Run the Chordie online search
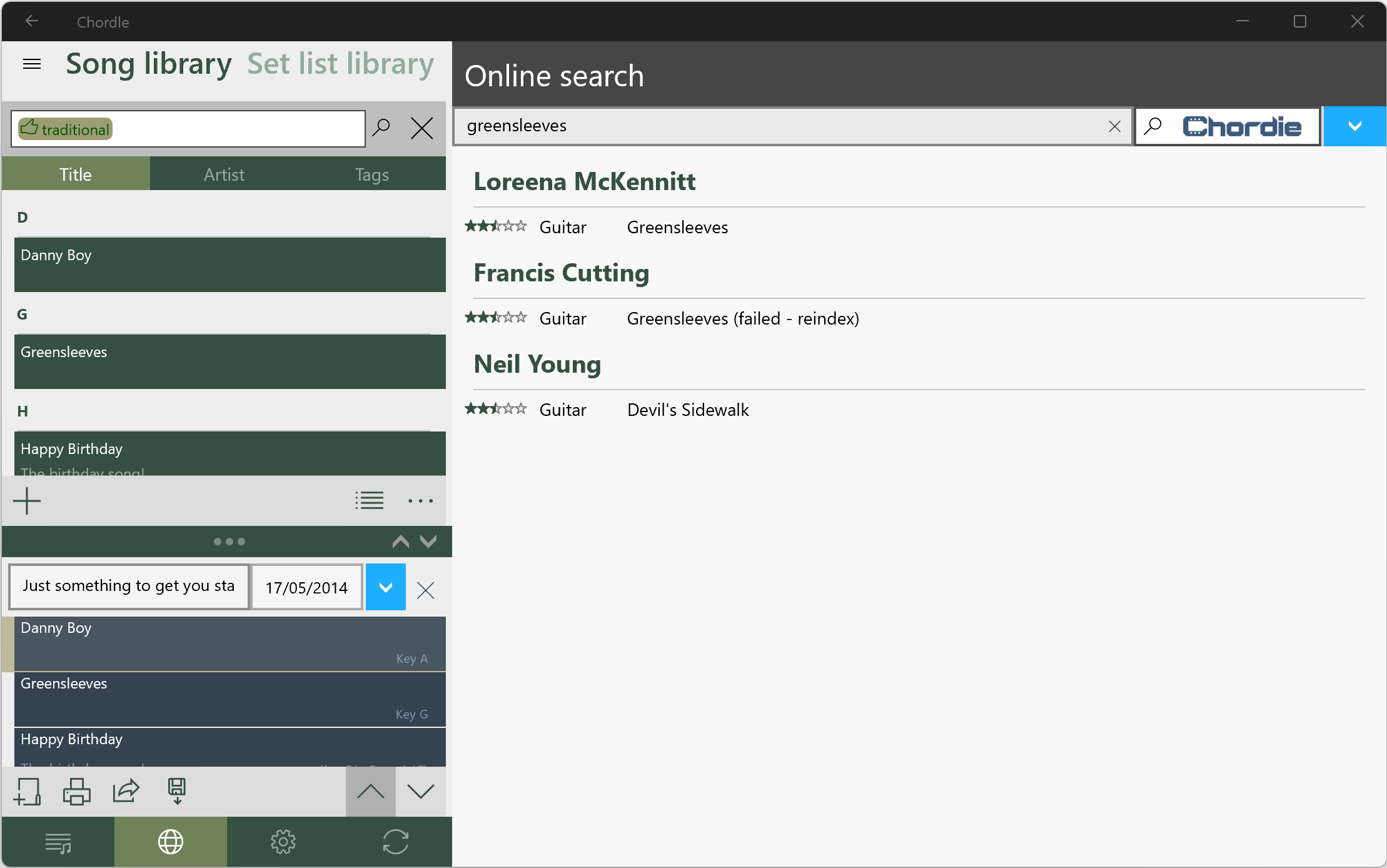The image size is (1387, 868). pos(1227,126)
